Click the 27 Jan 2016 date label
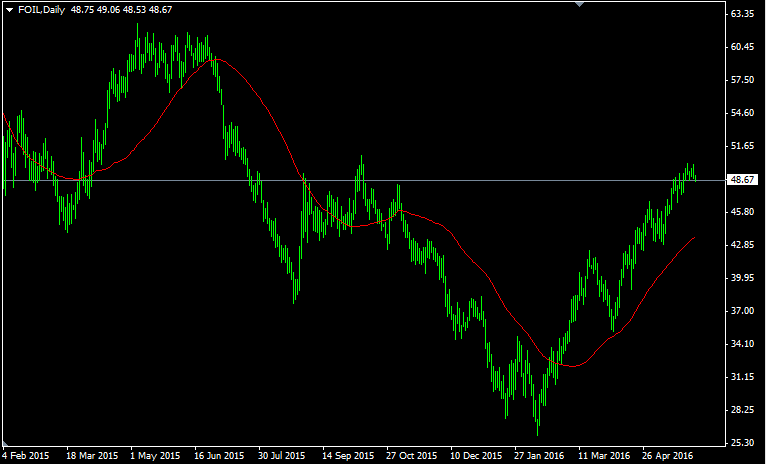This screenshot has height=464, width=766. click(539, 456)
